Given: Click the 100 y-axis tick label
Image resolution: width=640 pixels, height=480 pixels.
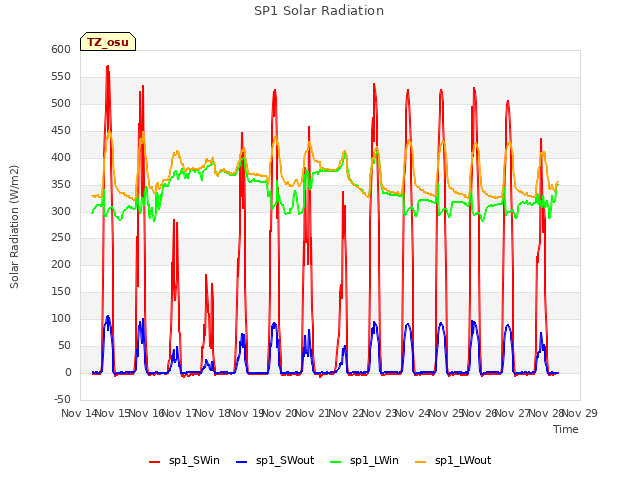Looking at the screenshot, I should [x=61, y=318].
